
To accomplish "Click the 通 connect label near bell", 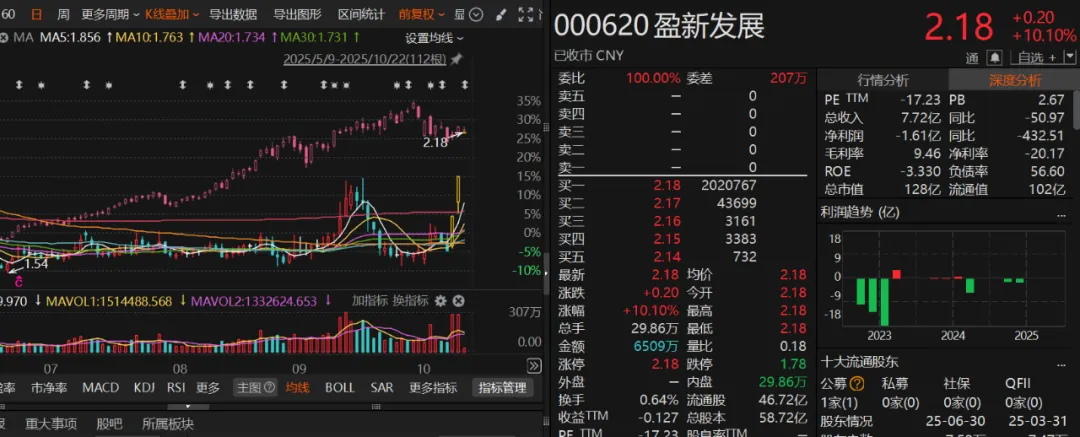I will click(x=972, y=58).
